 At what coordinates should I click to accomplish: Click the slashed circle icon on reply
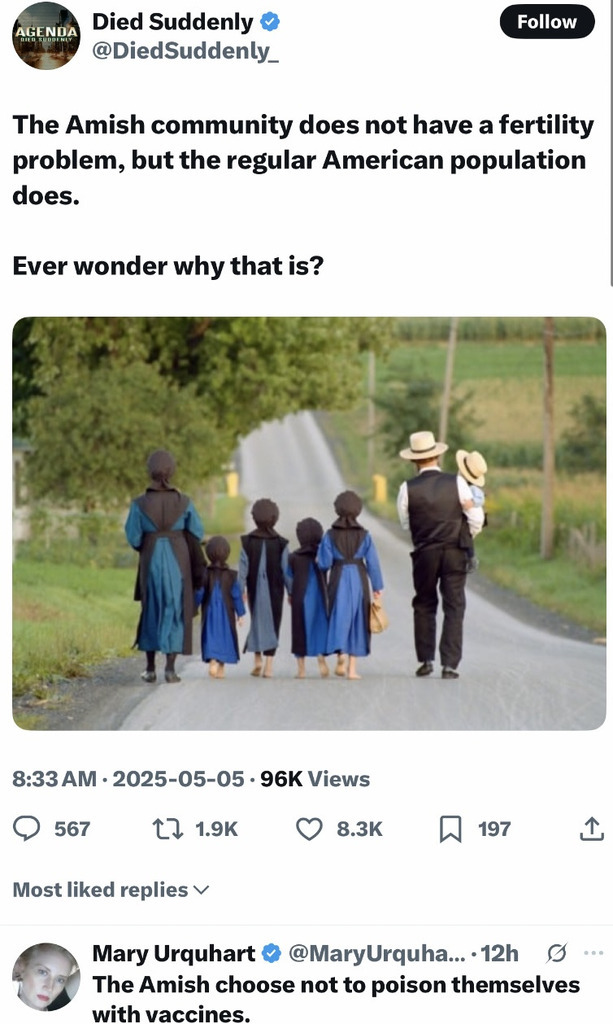(x=556, y=953)
